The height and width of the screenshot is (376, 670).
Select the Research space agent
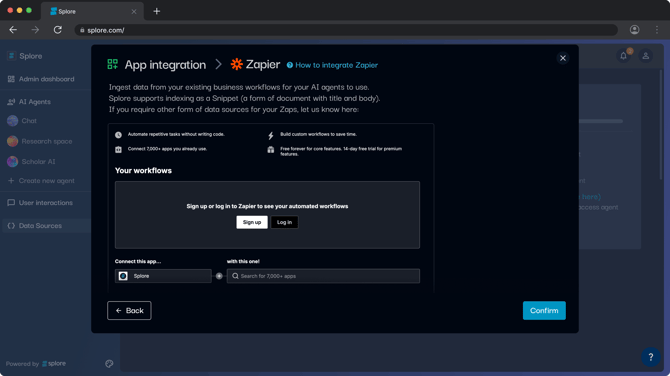click(x=47, y=141)
